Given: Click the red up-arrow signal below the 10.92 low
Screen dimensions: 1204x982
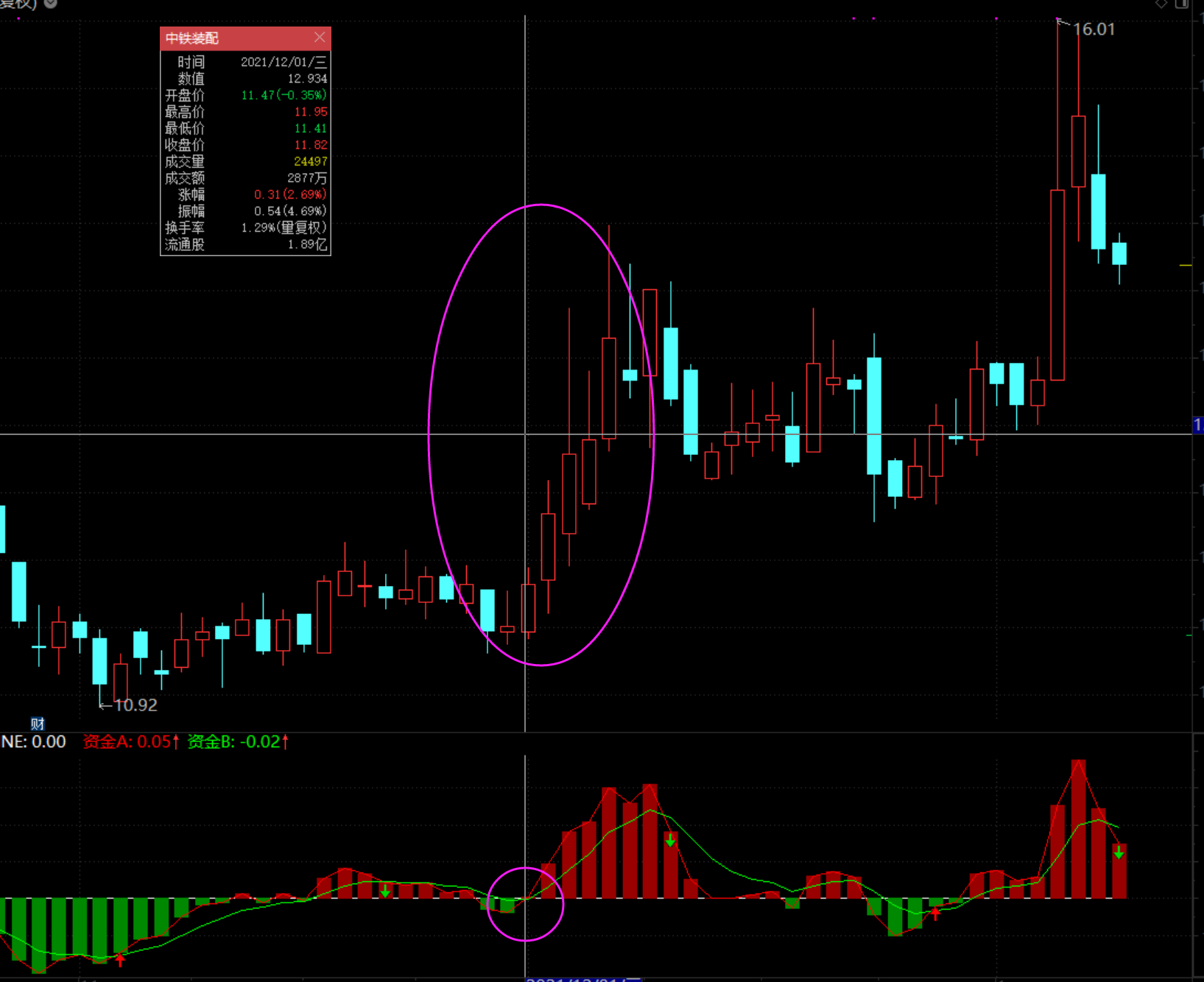Looking at the screenshot, I should click(x=120, y=959).
